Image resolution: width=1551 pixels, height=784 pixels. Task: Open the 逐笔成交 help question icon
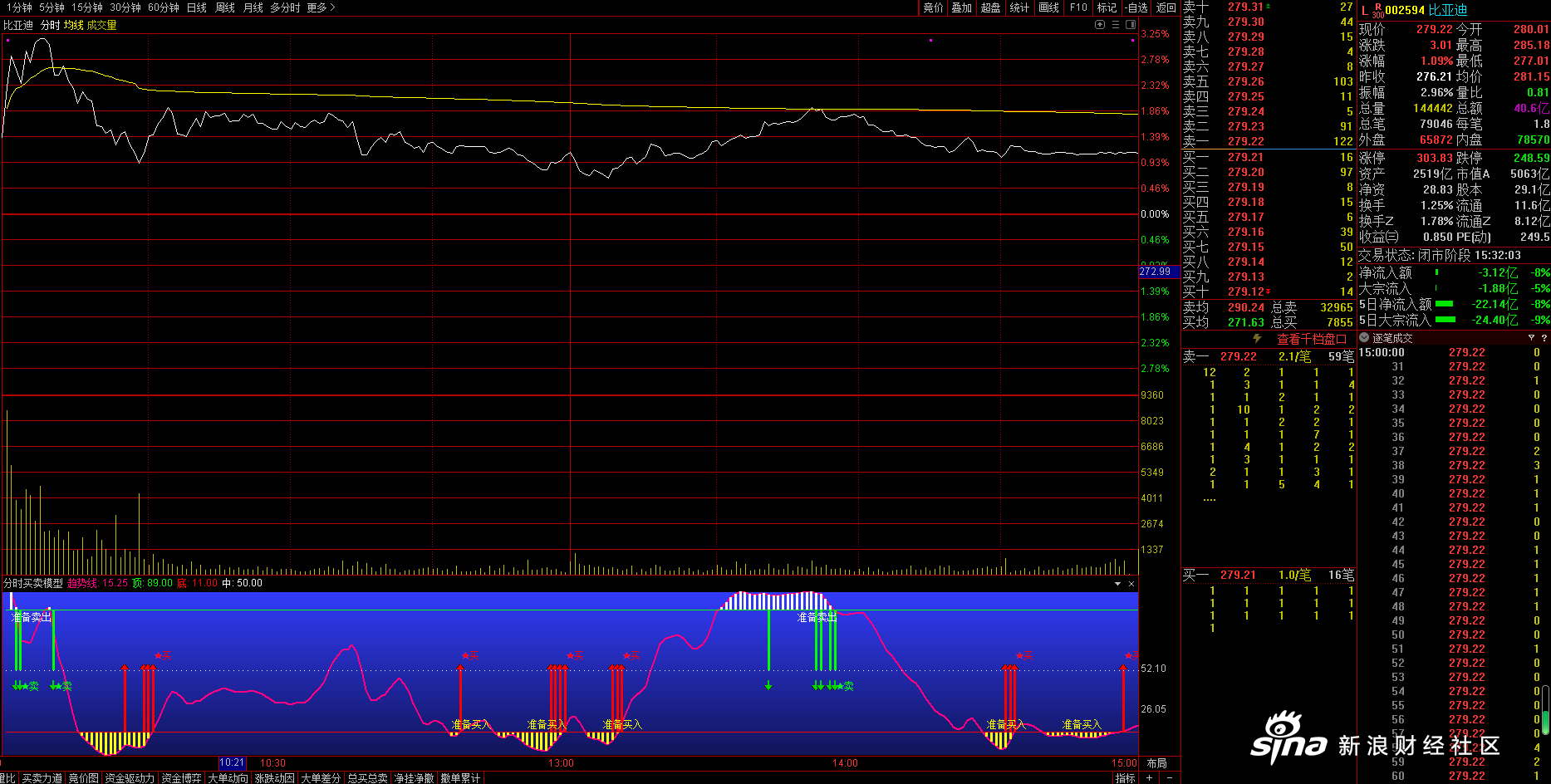[x=1544, y=338]
